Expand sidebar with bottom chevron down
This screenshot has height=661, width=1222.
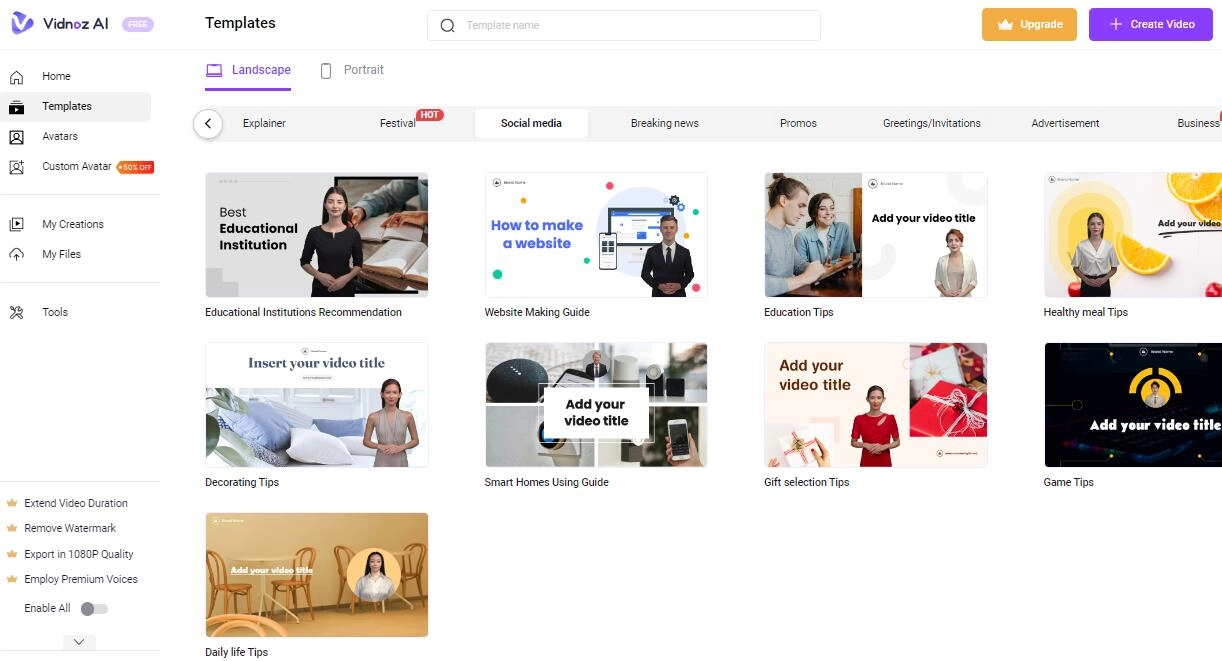point(79,642)
